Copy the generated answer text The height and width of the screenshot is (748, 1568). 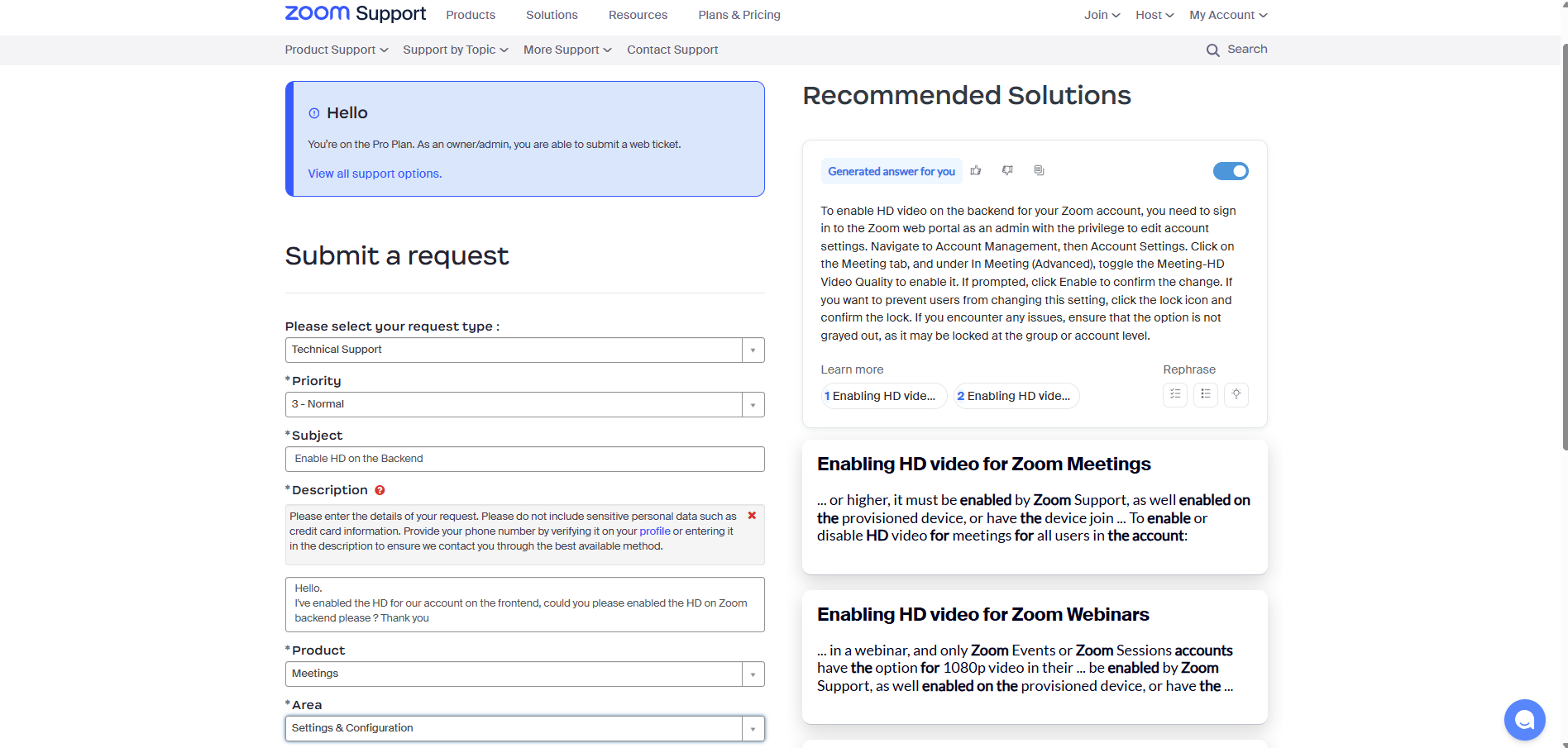(x=1039, y=170)
